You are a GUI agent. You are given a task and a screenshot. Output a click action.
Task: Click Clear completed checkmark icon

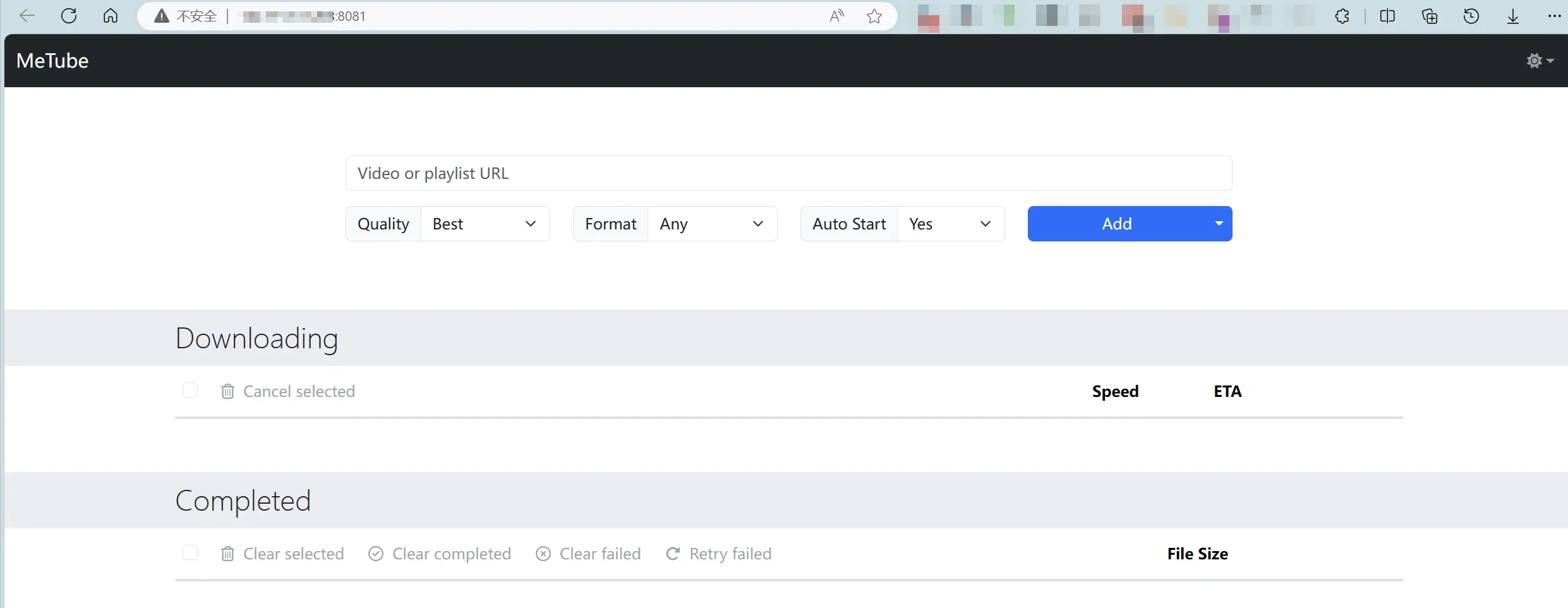click(x=376, y=554)
